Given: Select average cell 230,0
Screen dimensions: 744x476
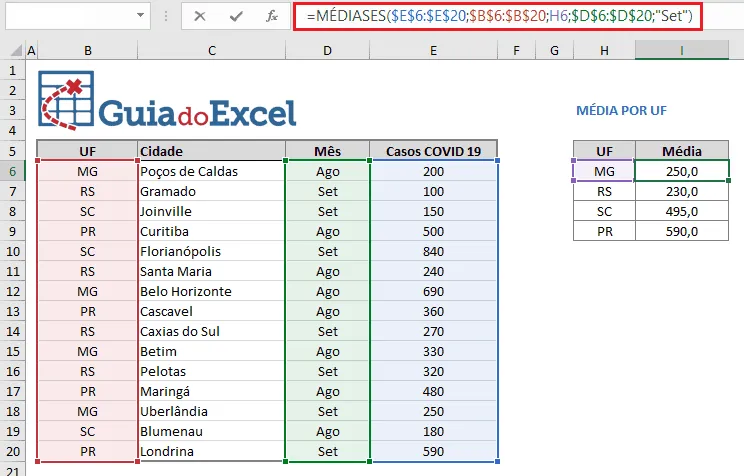Looking at the screenshot, I should (x=682, y=191).
